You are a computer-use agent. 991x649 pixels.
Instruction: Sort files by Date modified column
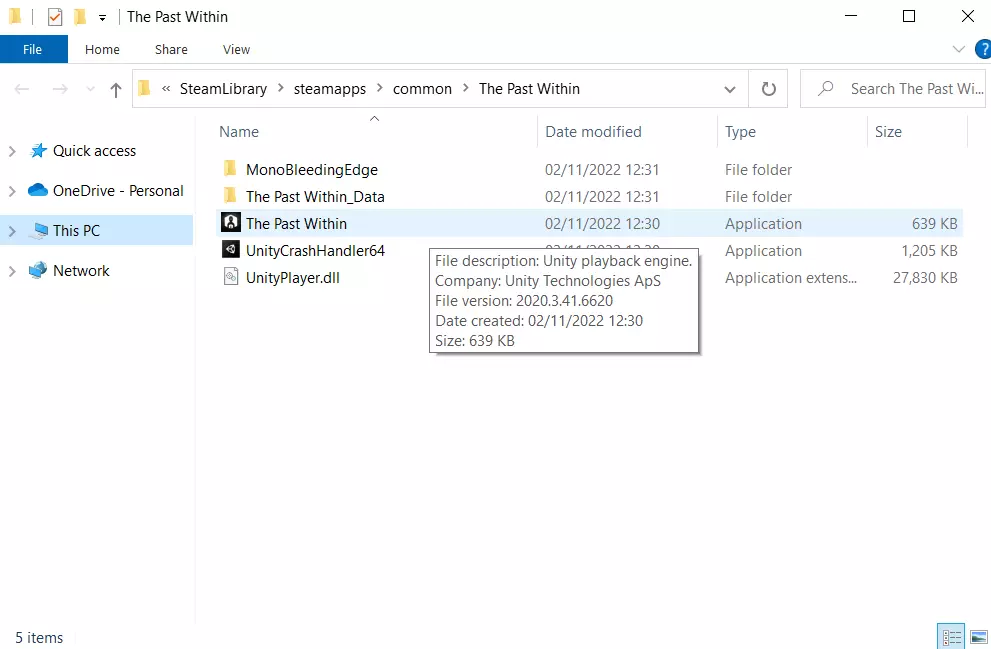(593, 132)
